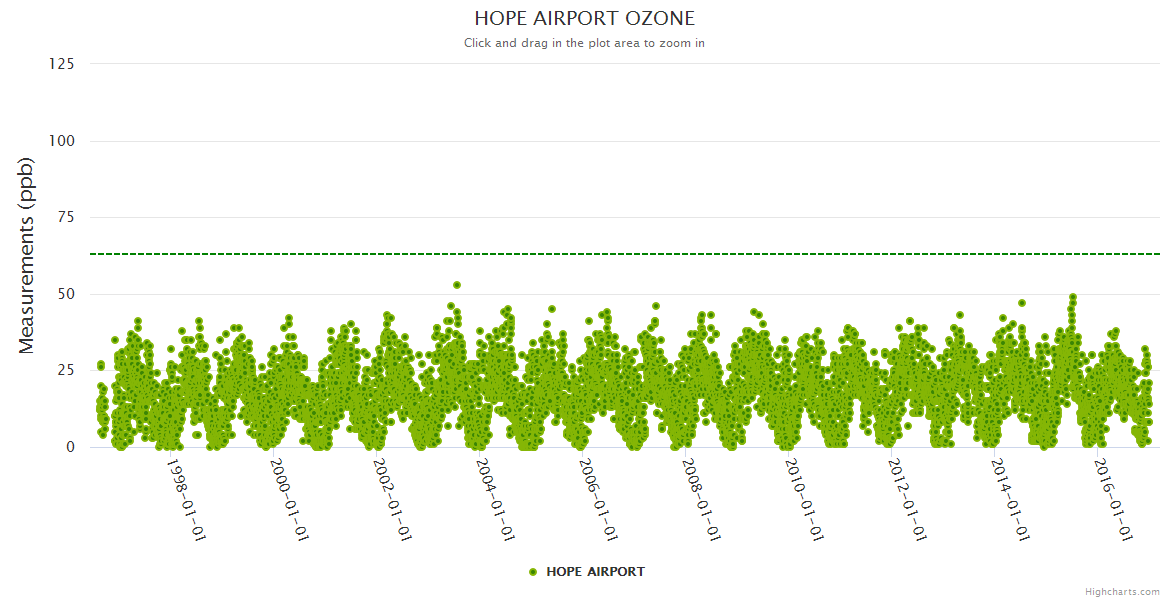Click the zoom instruction subtitle text
The width and height of the screenshot is (1170, 600).
[x=584, y=43]
